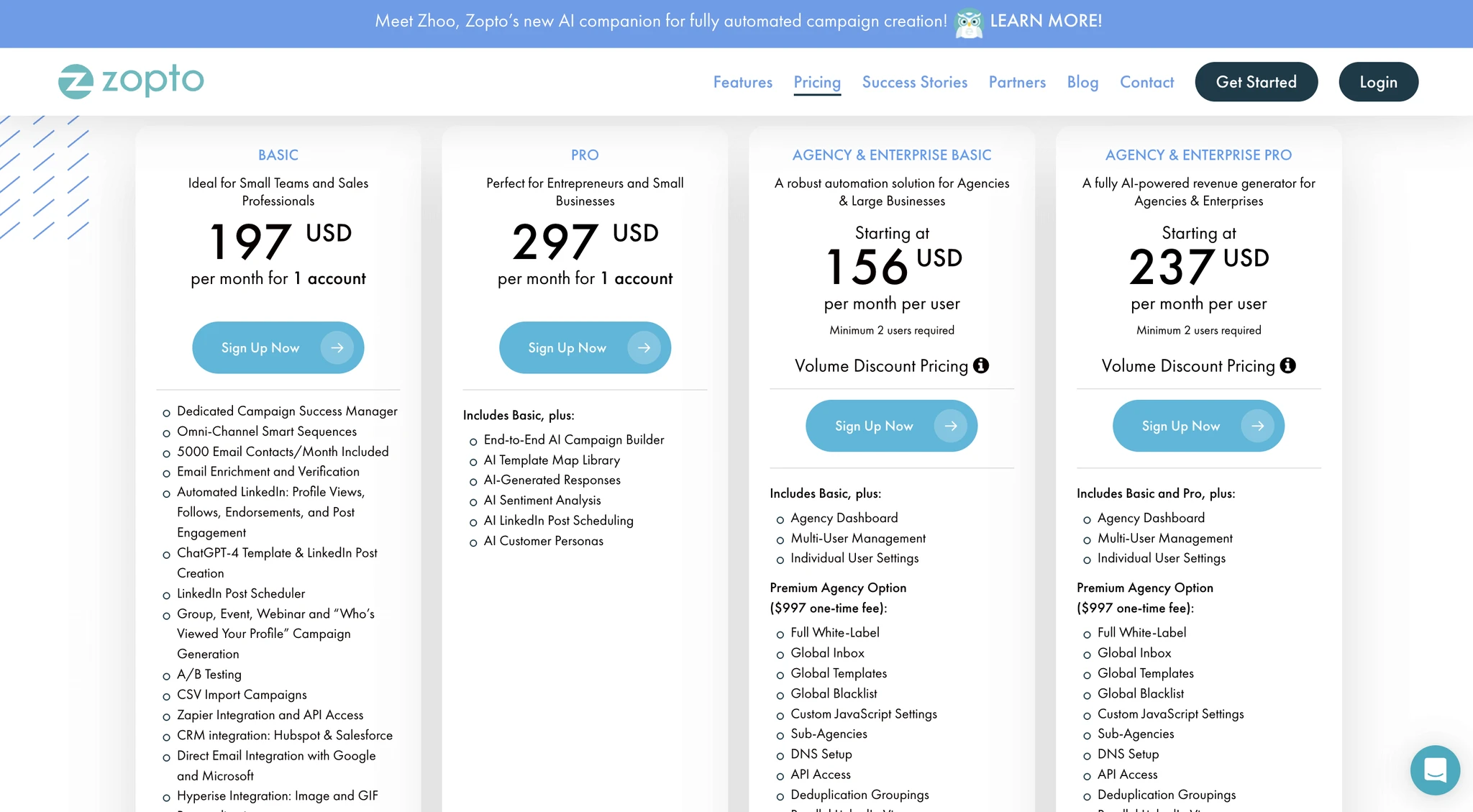This screenshot has width=1473, height=812.
Task: Open the chat widget bubble
Action: pyautogui.click(x=1435, y=770)
